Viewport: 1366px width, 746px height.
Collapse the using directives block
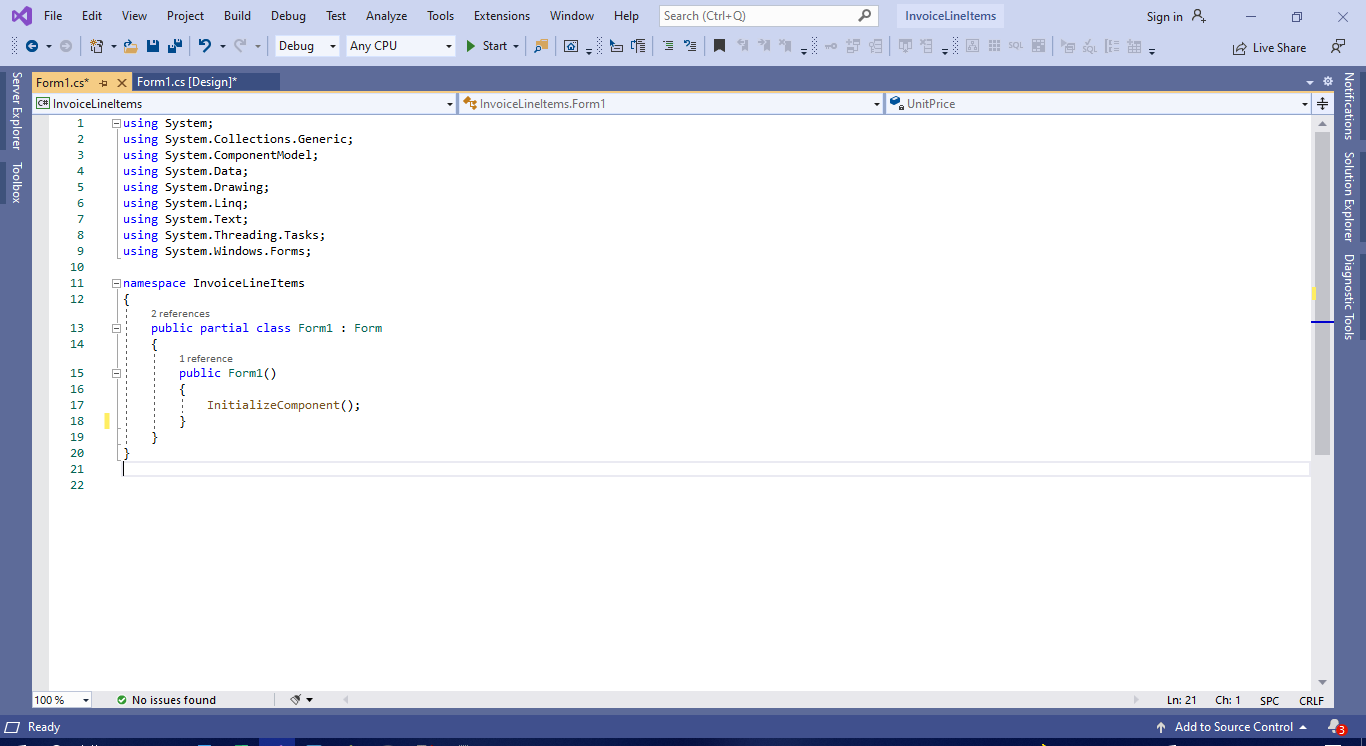(116, 123)
